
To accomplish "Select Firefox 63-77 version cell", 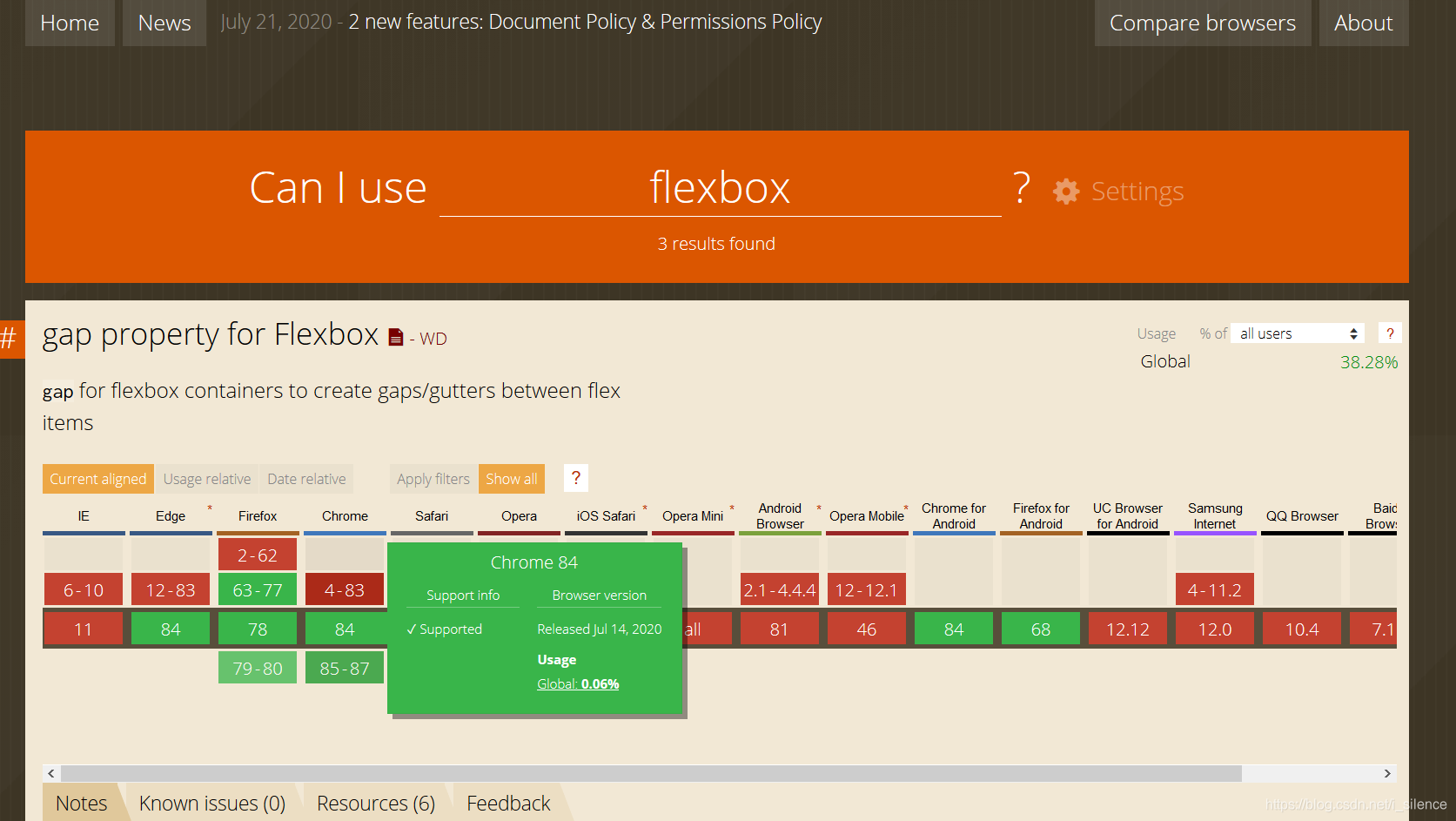I will click(258, 589).
